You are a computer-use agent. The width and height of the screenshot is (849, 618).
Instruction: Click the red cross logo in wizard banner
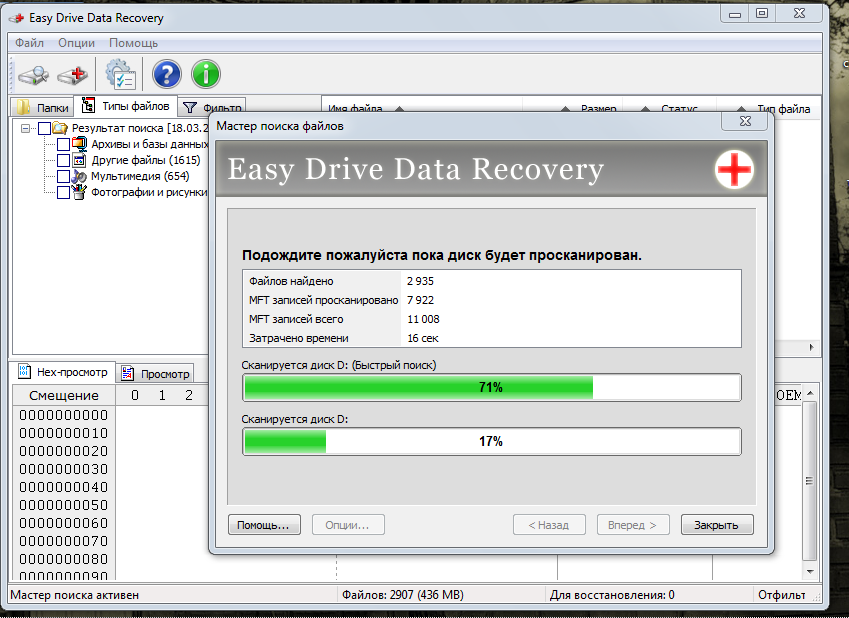tap(734, 169)
